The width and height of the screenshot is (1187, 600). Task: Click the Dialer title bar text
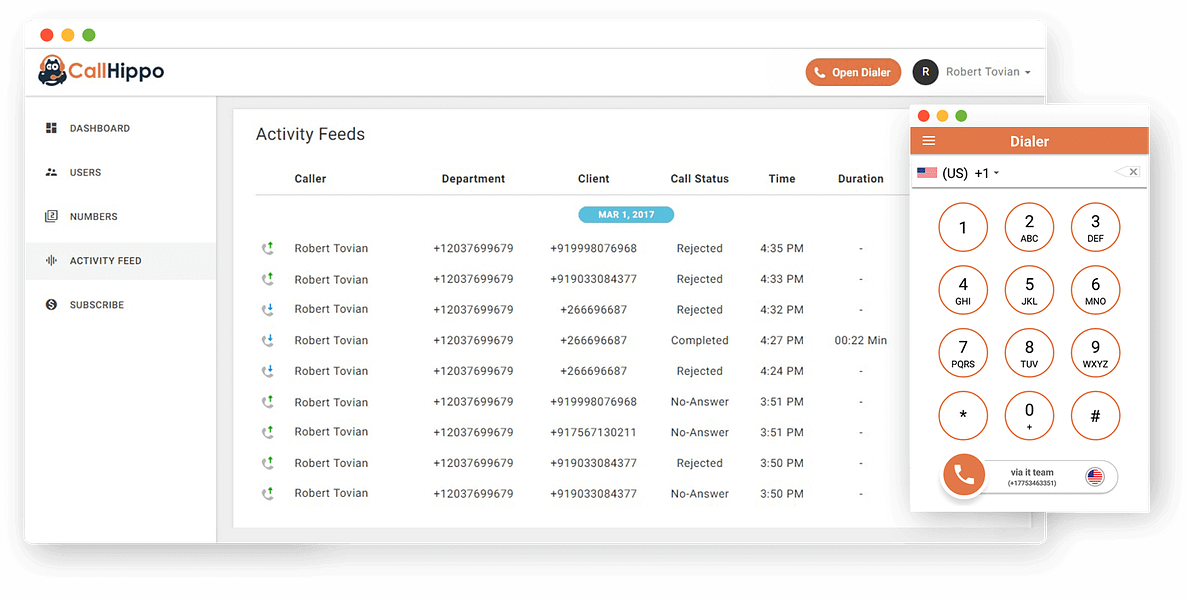click(x=1030, y=141)
